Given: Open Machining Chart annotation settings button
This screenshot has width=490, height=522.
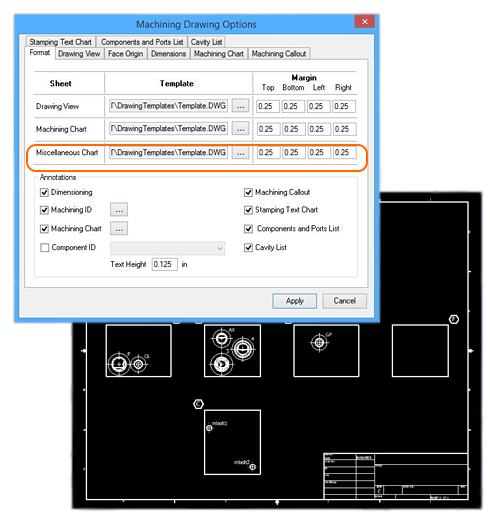Looking at the screenshot, I should coord(119,229).
